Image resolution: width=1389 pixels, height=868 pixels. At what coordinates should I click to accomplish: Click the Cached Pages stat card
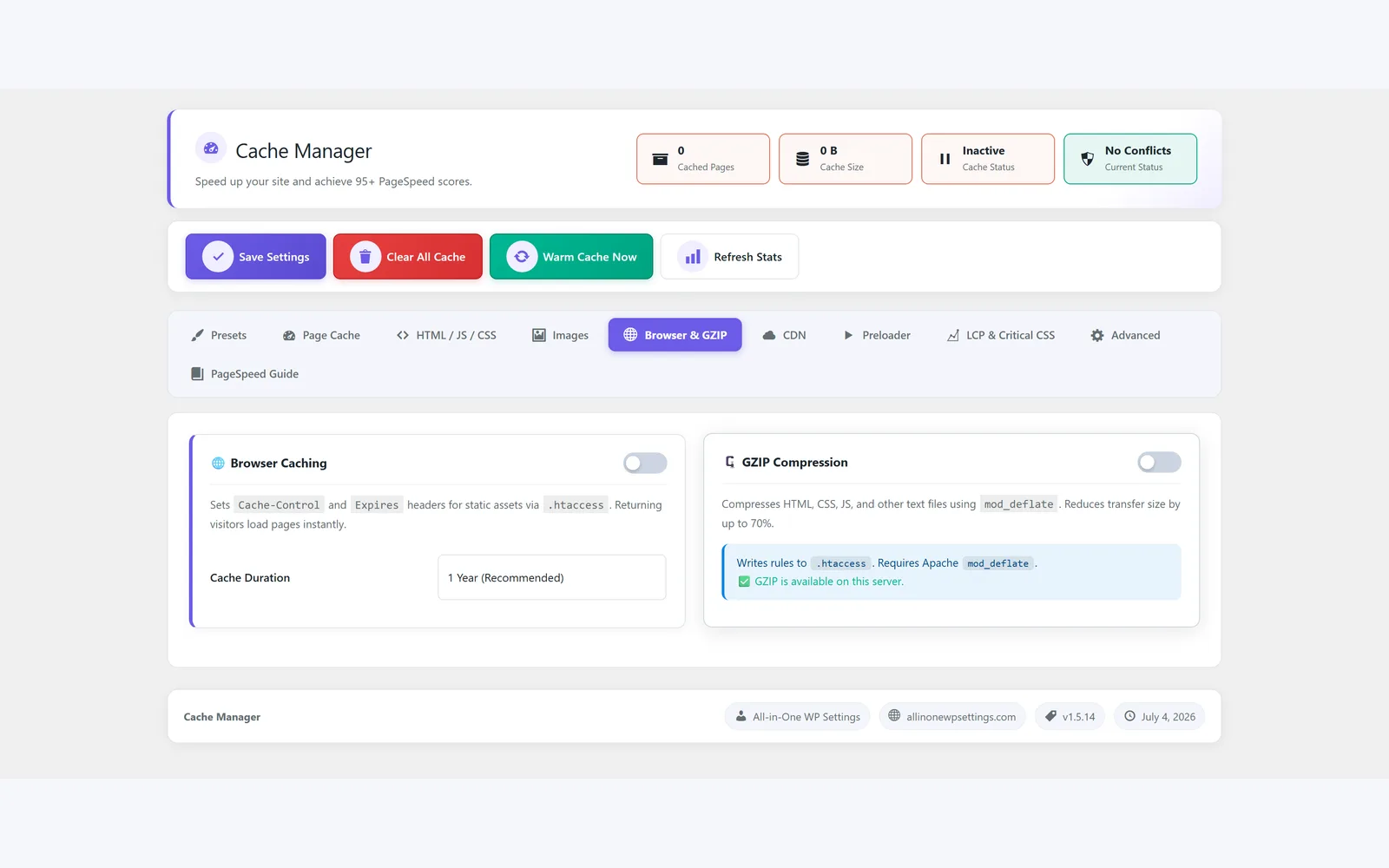tap(703, 159)
